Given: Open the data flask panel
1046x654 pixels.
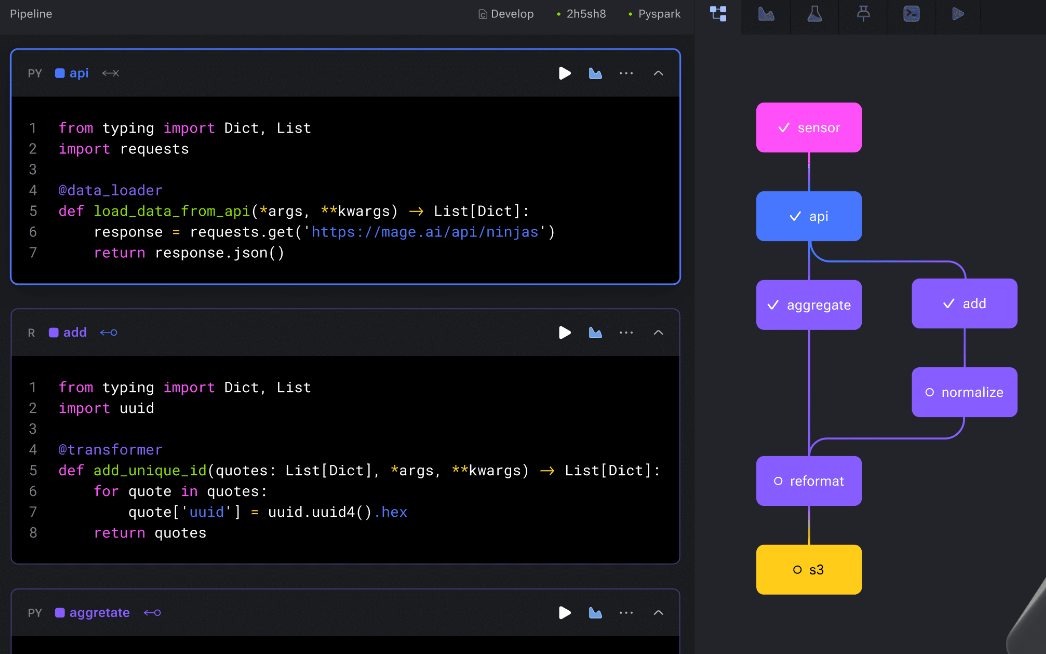Looking at the screenshot, I should (x=814, y=14).
